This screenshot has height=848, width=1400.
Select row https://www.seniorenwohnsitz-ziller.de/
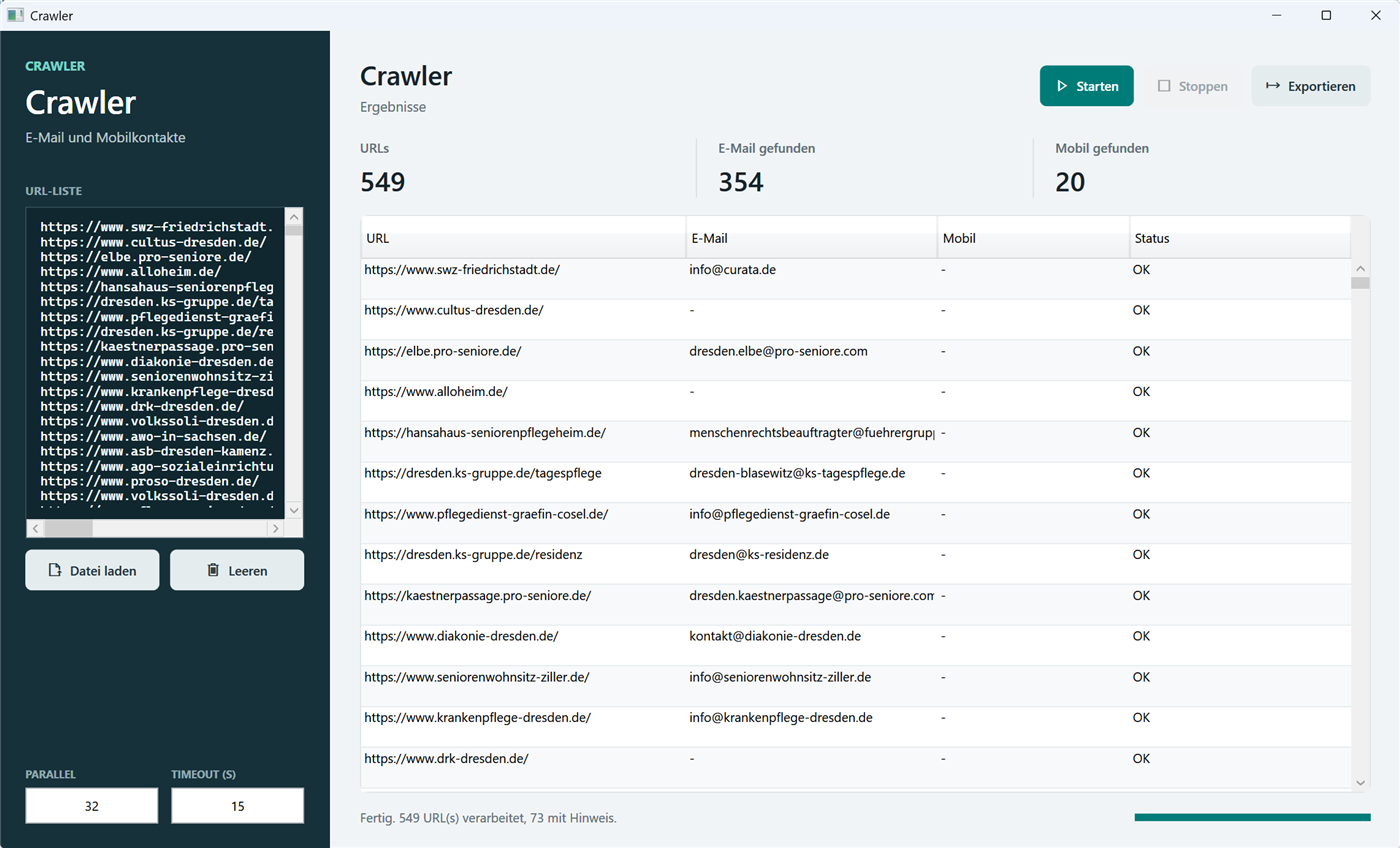point(855,686)
